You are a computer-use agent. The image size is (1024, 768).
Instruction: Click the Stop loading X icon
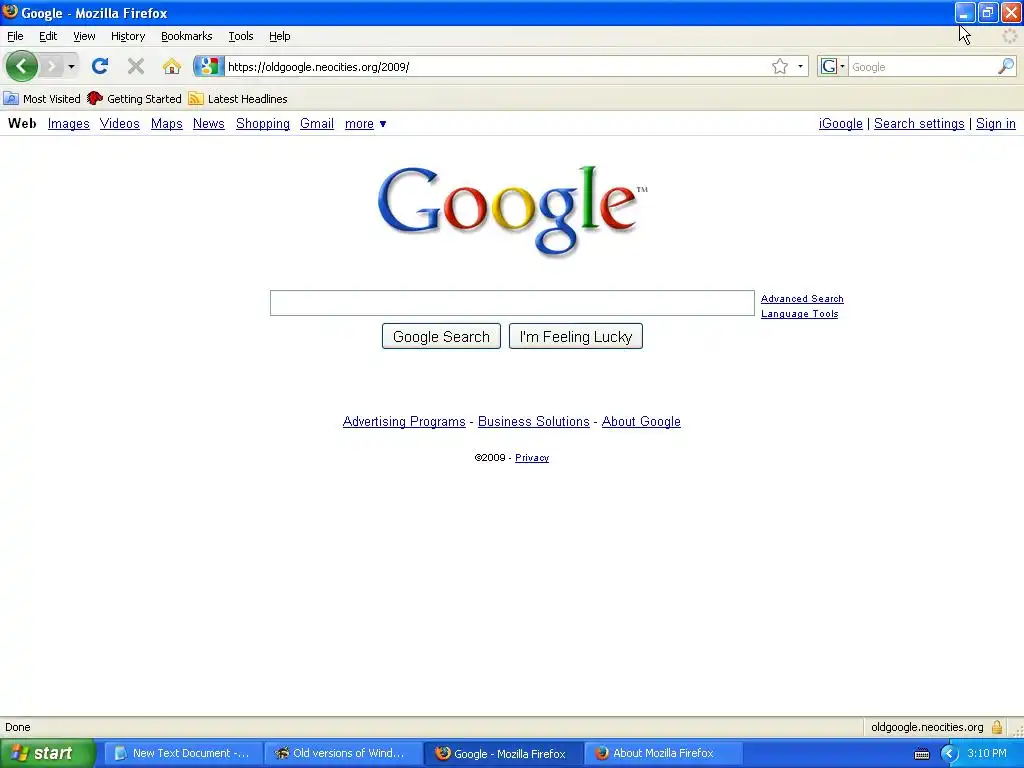(x=136, y=66)
